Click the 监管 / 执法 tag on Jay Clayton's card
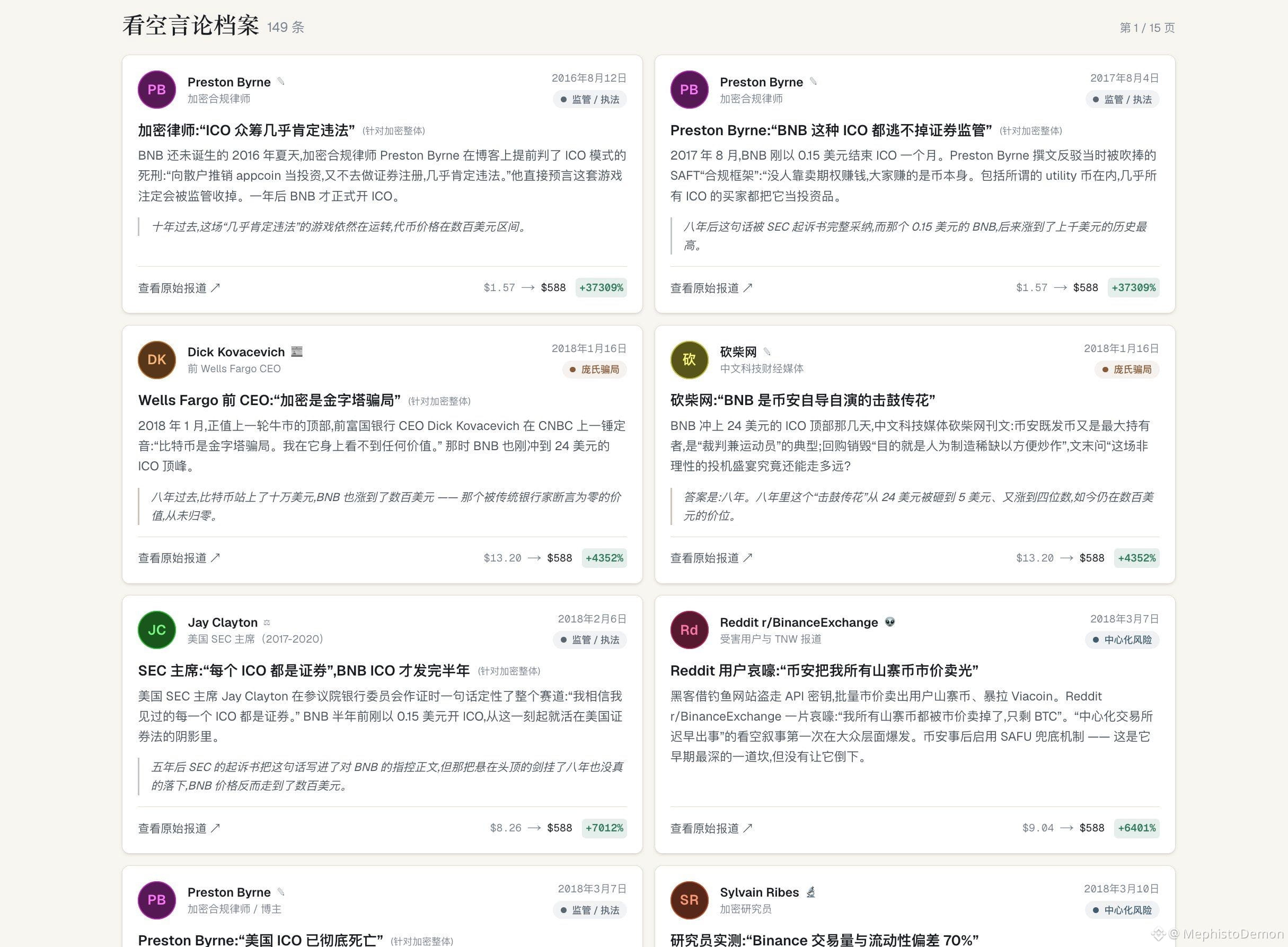This screenshot has height=947, width=1288. (589, 640)
